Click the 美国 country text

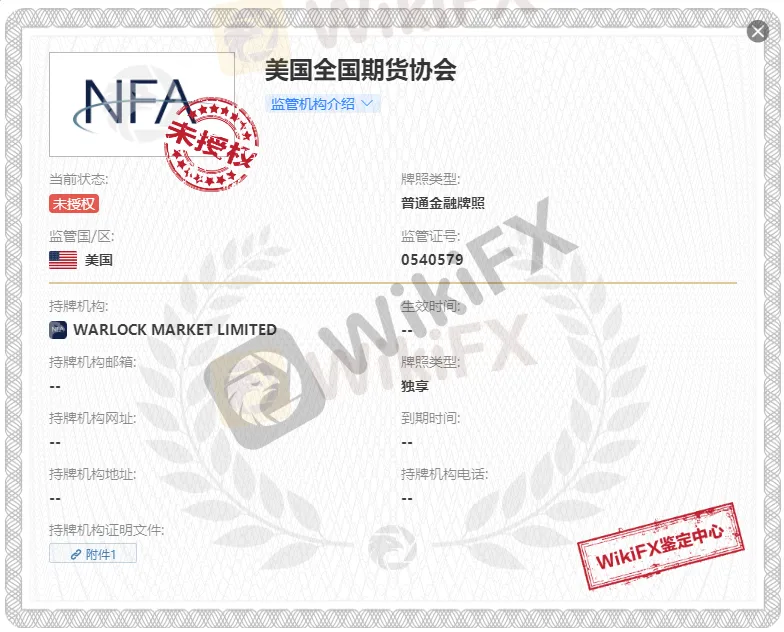pos(98,260)
